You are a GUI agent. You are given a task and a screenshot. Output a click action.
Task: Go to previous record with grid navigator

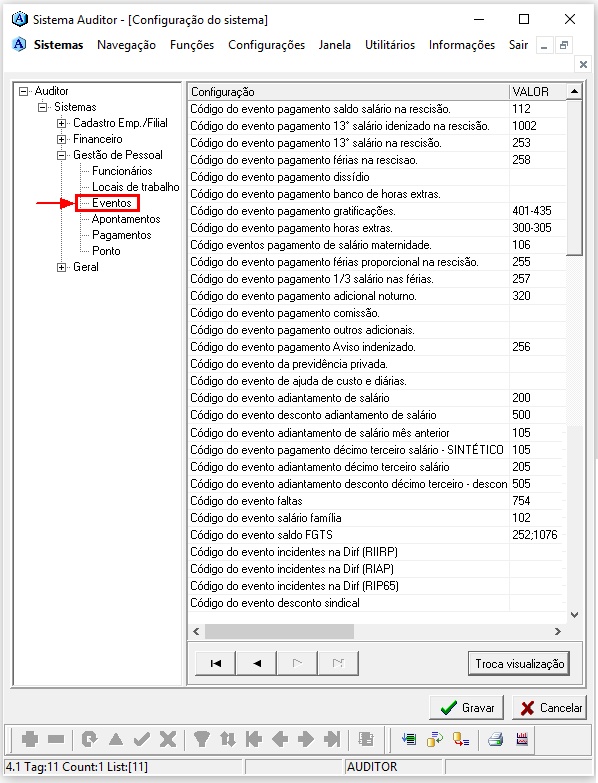(257, 663)
